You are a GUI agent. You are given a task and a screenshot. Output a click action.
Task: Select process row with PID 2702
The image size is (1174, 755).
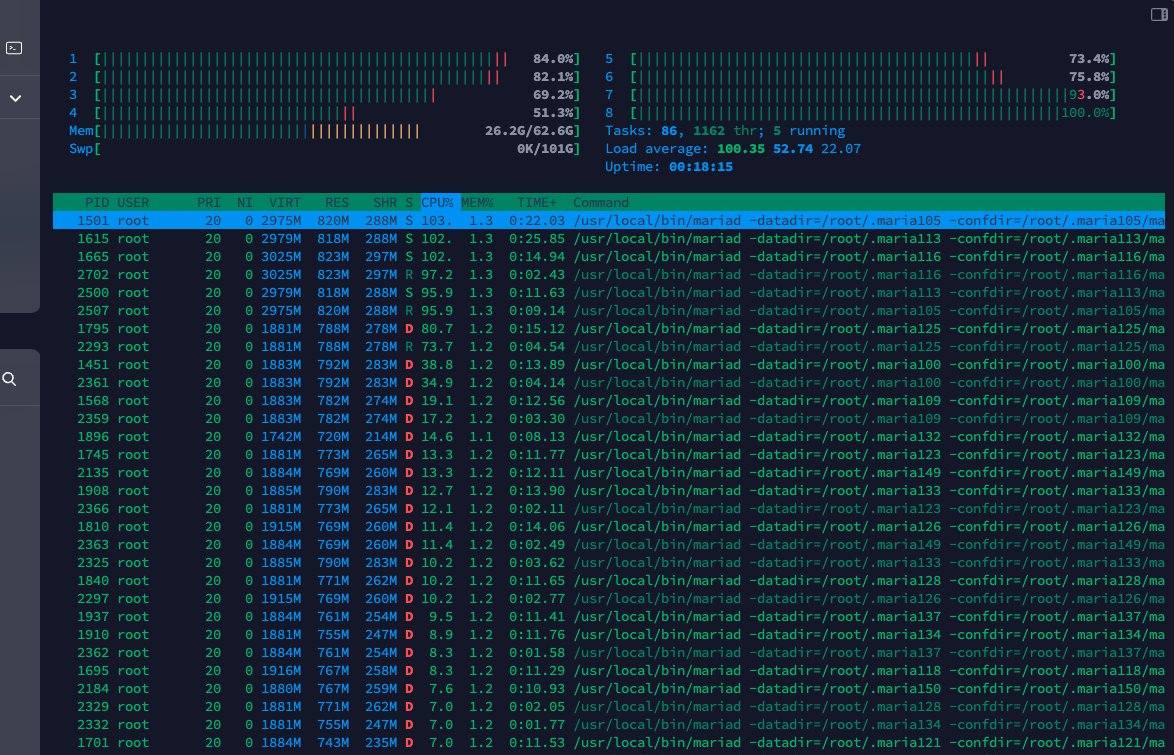609,274
